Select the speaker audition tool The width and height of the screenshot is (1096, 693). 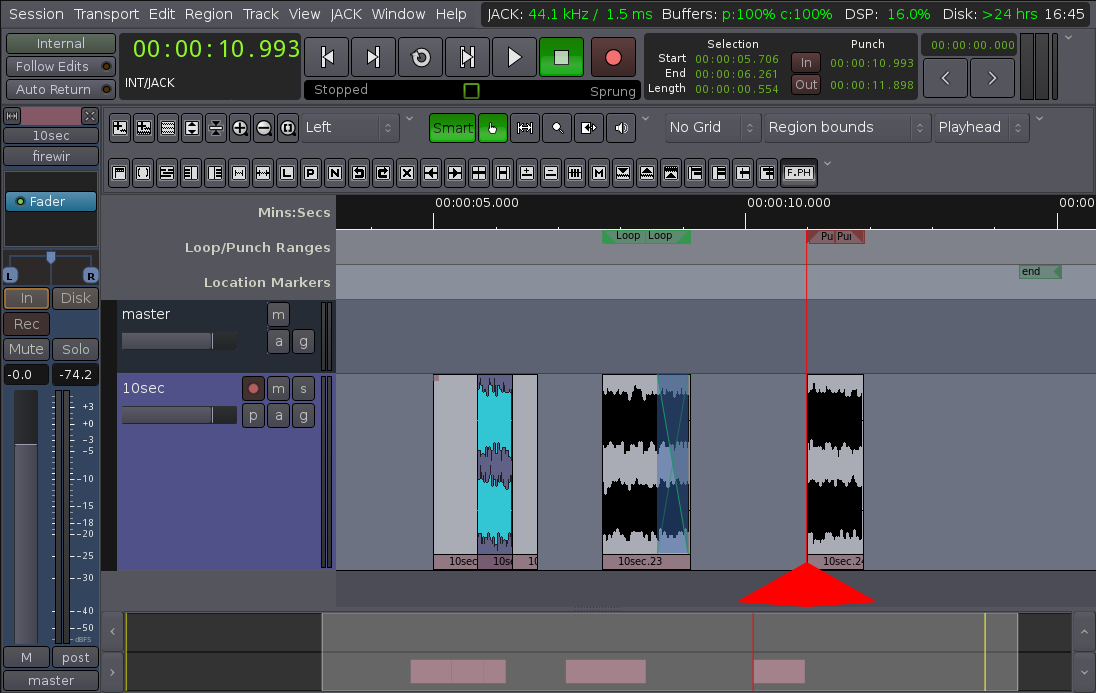pyautogui.click(x=621, y=128)
